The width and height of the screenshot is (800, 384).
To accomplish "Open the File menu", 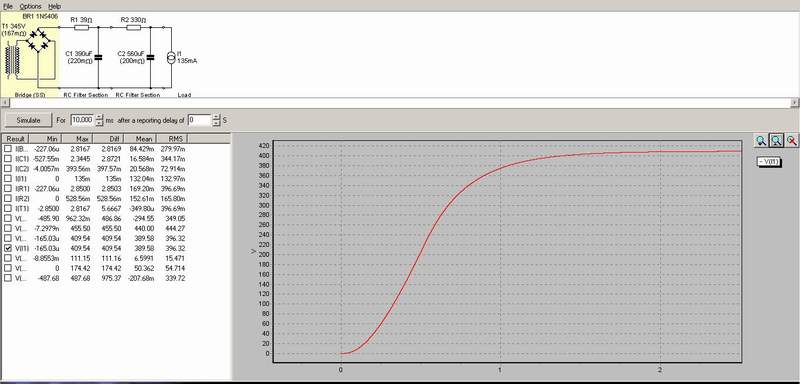I will point(8,7).
